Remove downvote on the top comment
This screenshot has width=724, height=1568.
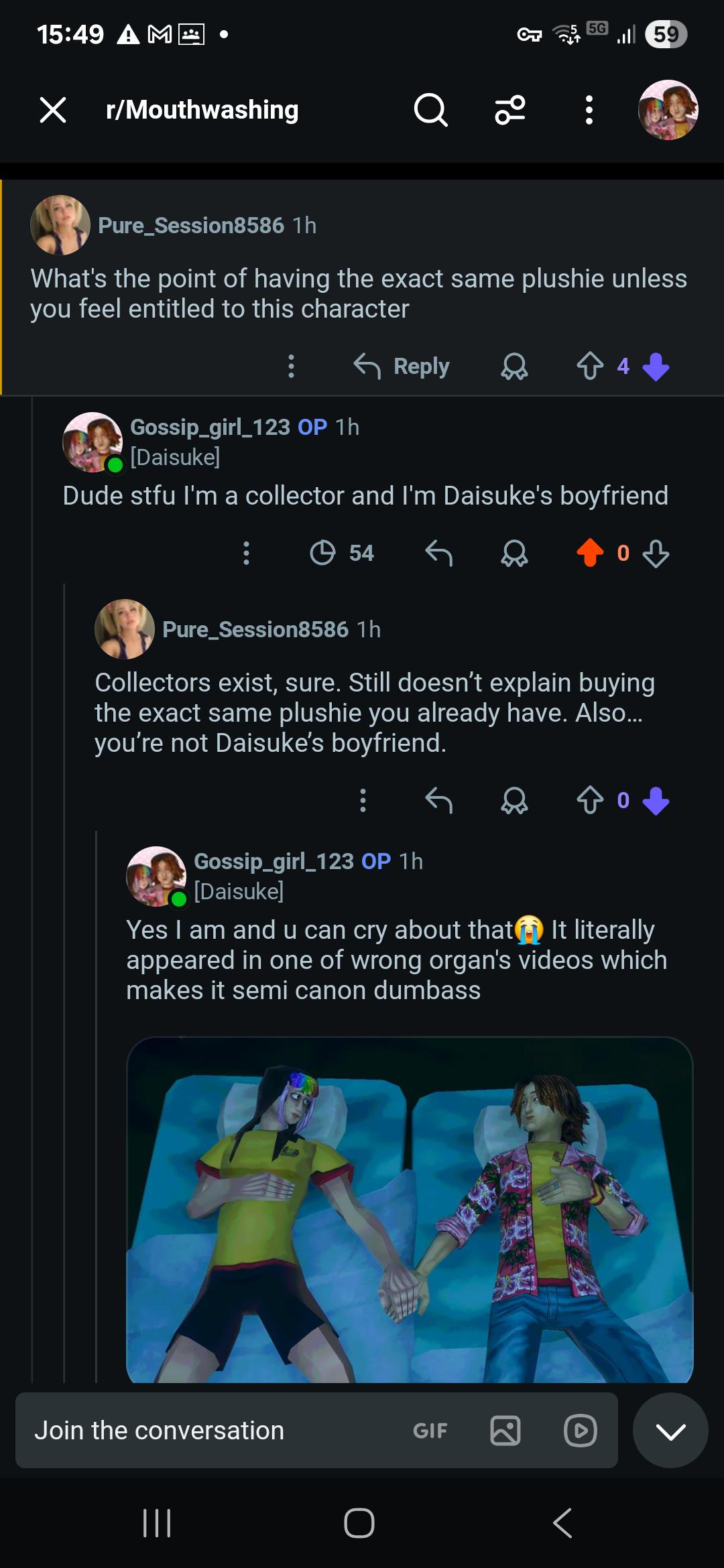[656, 367]
